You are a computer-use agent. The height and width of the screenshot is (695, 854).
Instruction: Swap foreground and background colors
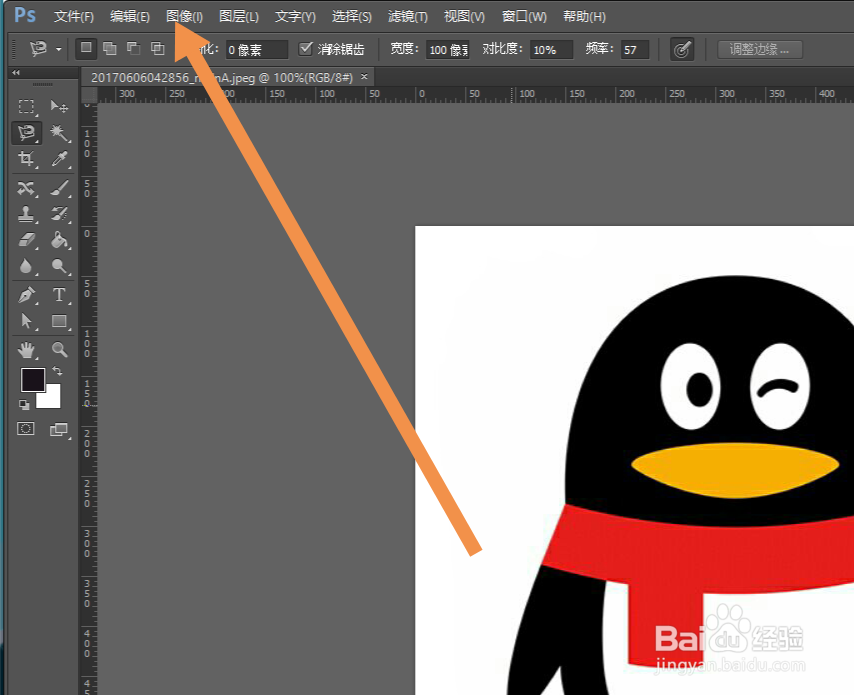(57, 371)
